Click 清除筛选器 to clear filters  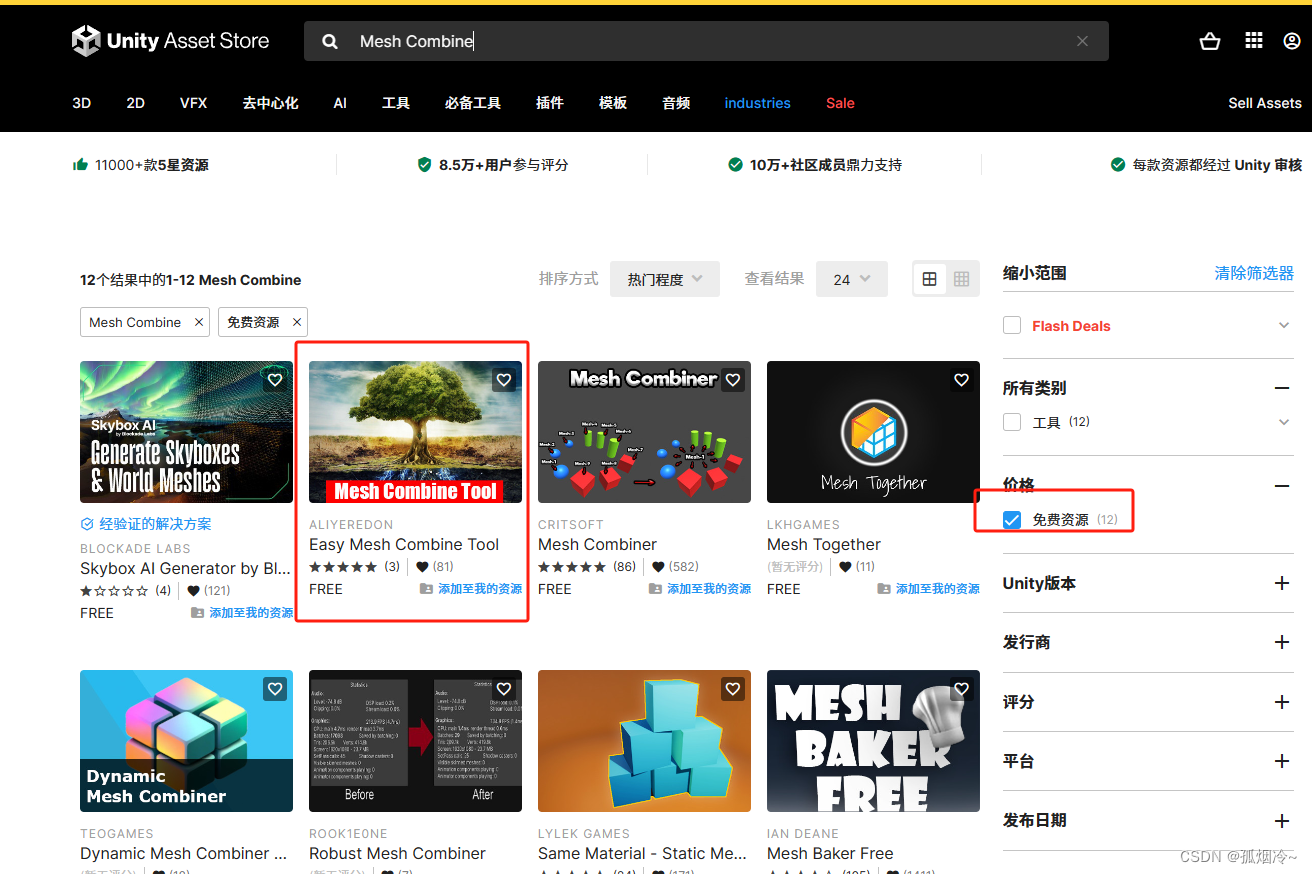1254,273
